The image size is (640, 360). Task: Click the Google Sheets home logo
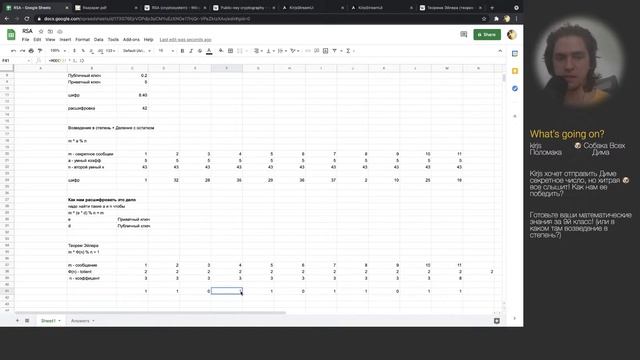[x=11, y=35]
